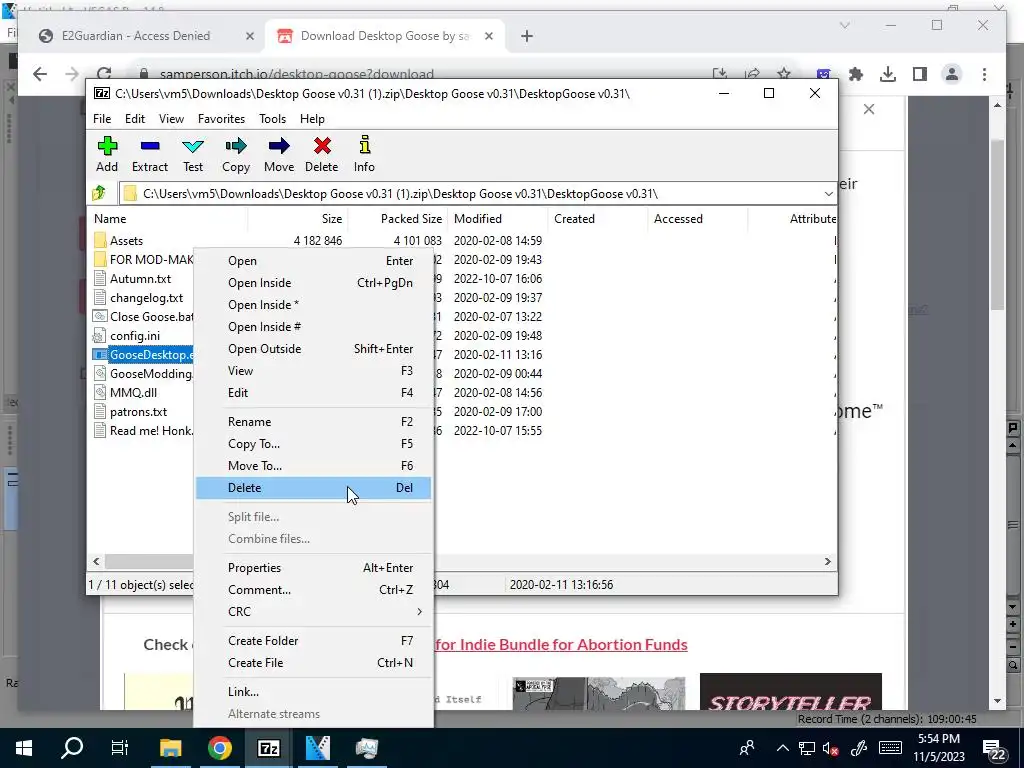1024x768 pixels.
Task: Choose Open Outside in context menu
Action: pos(313,349)
